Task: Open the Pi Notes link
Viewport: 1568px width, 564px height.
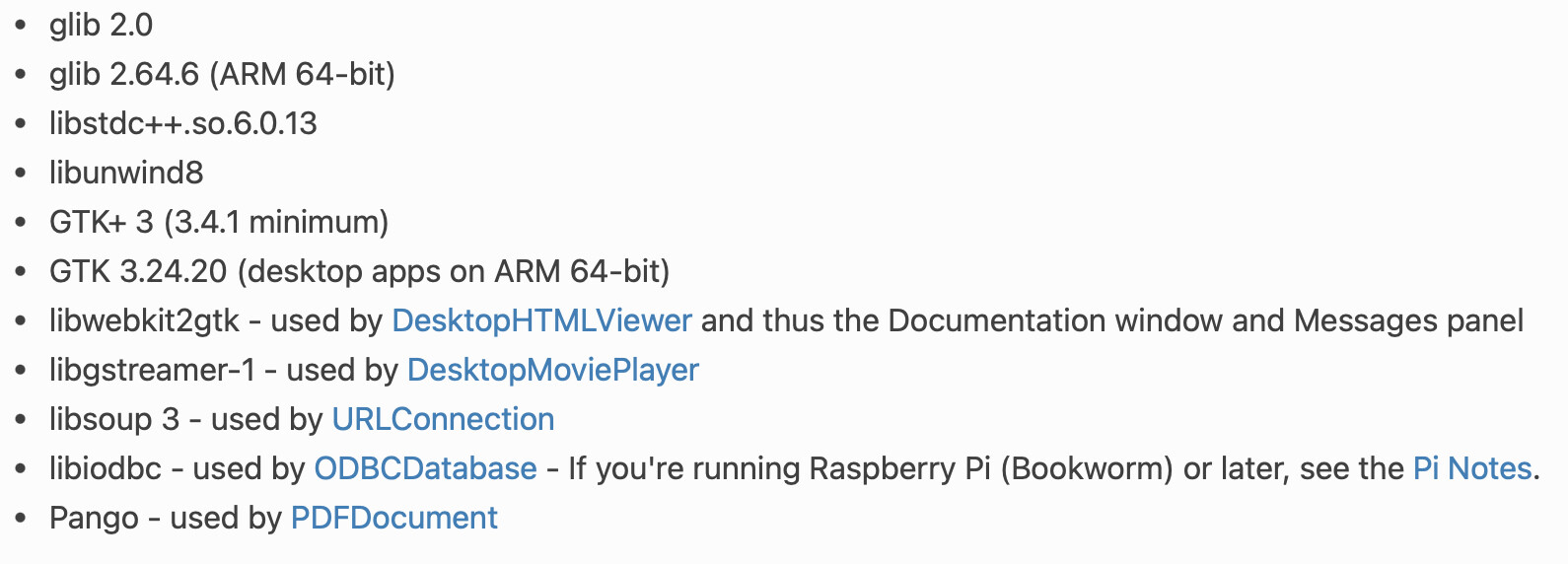Action: pyautogui.click(x=1472, y=468)
